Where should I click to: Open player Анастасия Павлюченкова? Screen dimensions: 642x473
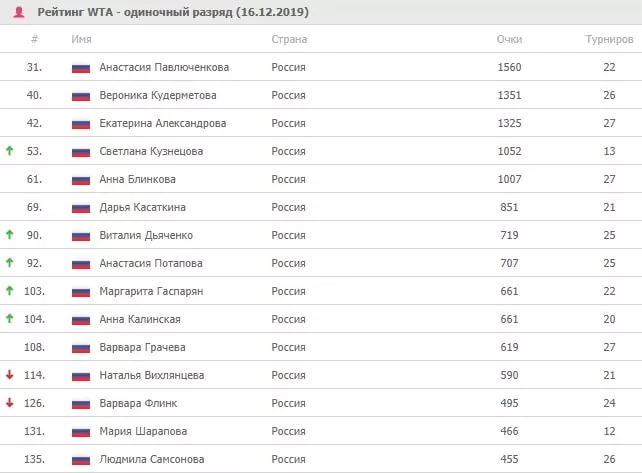click(164, 67)
